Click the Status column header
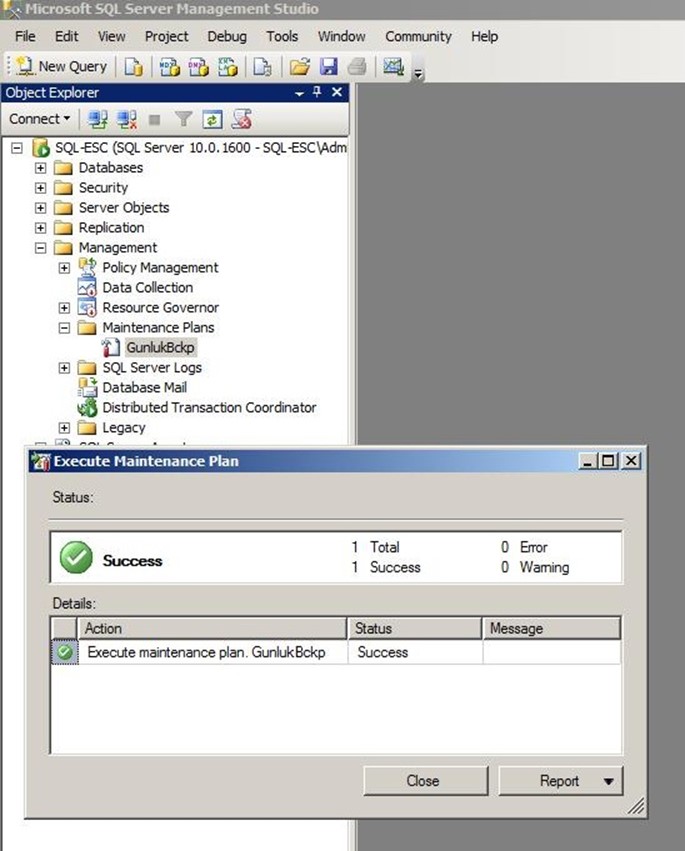 click(x=415, y=628)
